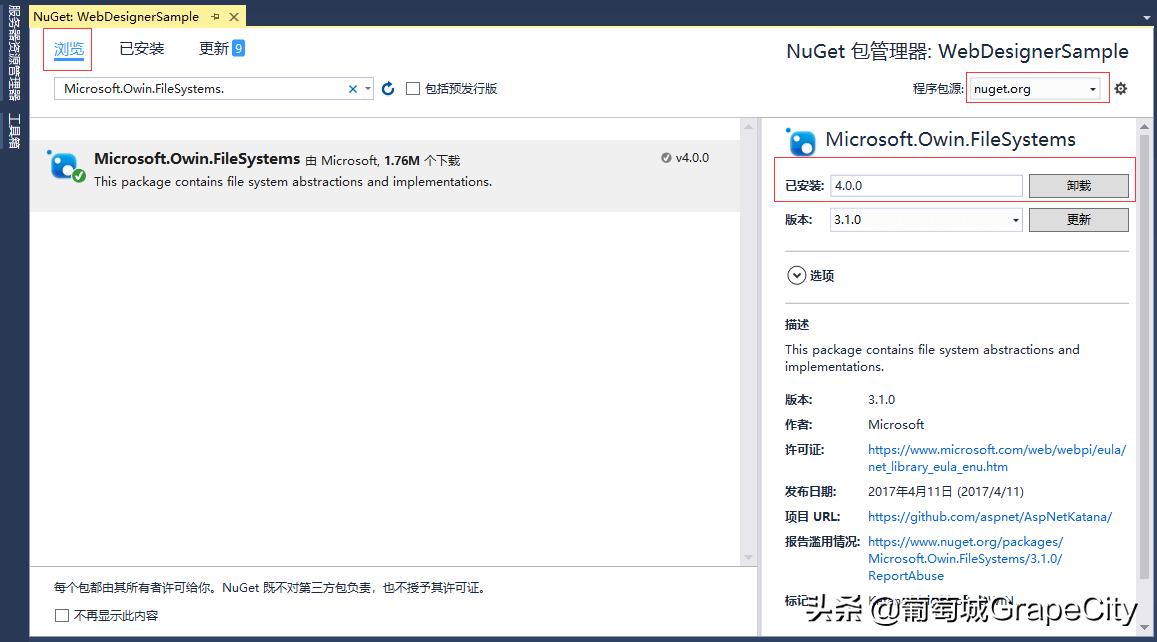Image resolution: width=1157 pixels, height=642 pixels.
Task: Switch to the 已安装 tab
Action: 140,47
